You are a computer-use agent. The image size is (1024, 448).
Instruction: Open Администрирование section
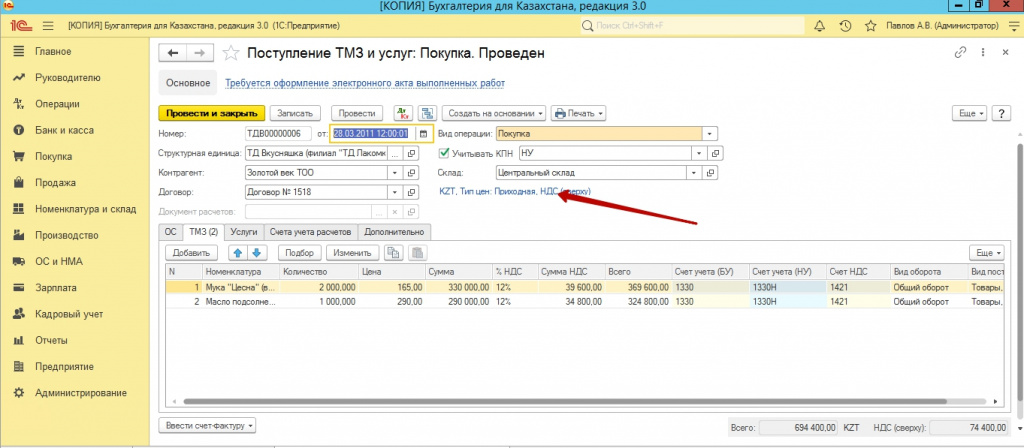pos(81,392)
